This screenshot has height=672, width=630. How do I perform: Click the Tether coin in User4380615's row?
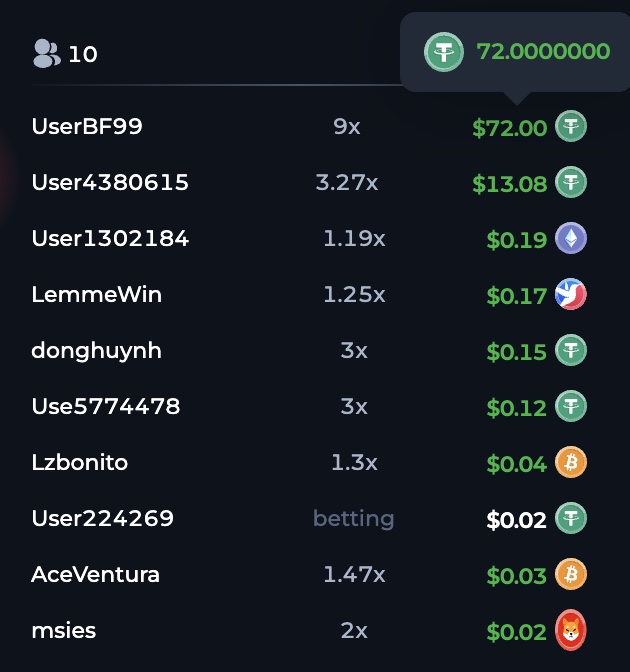571,182
